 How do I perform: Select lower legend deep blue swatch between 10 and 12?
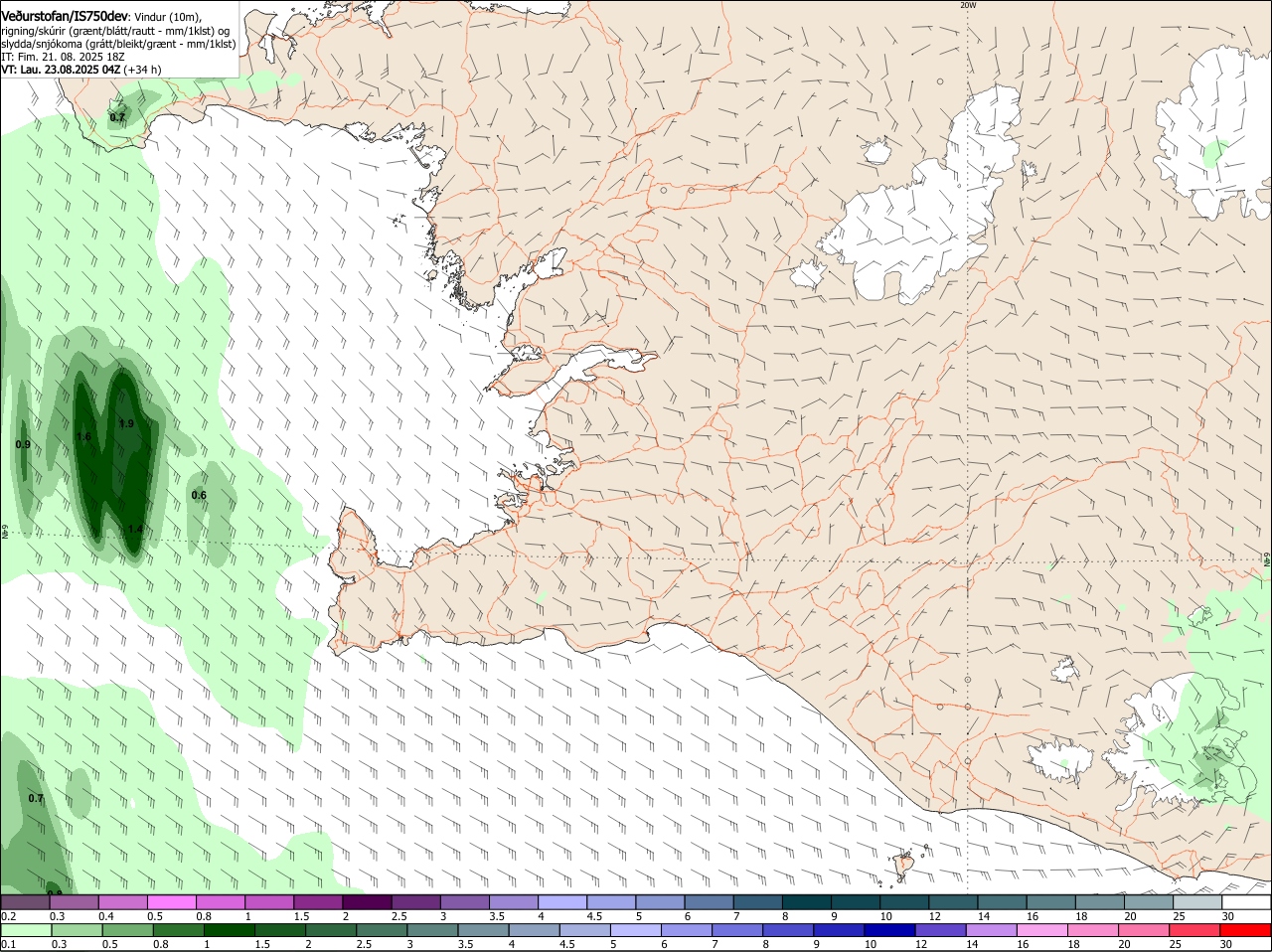point(890,930)
